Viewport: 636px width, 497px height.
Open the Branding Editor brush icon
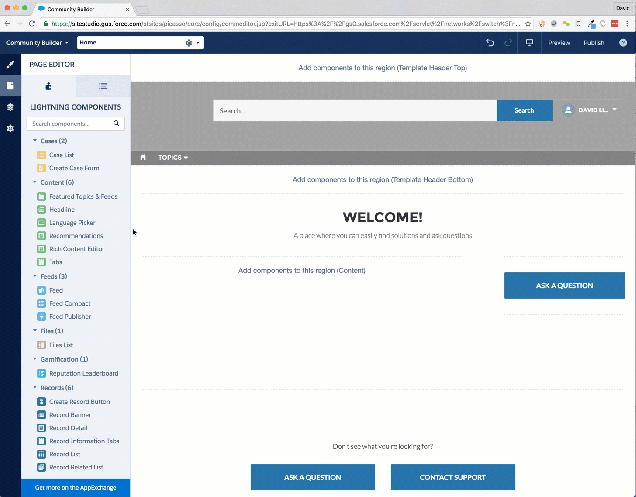point(10,64)
